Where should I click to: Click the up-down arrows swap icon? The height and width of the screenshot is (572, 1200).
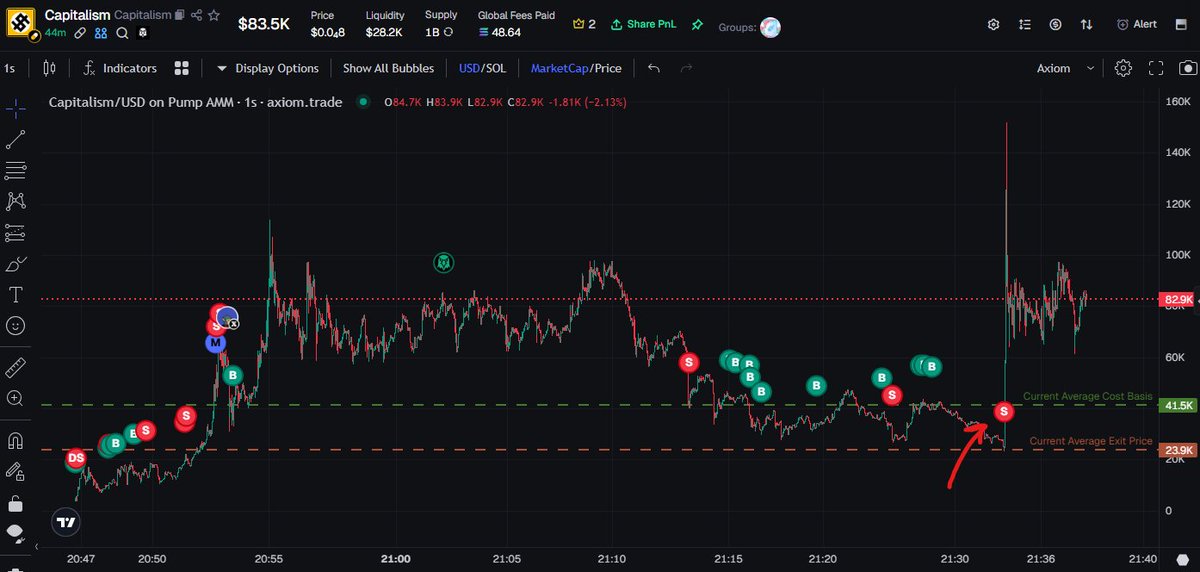(x=1088, y=24)
